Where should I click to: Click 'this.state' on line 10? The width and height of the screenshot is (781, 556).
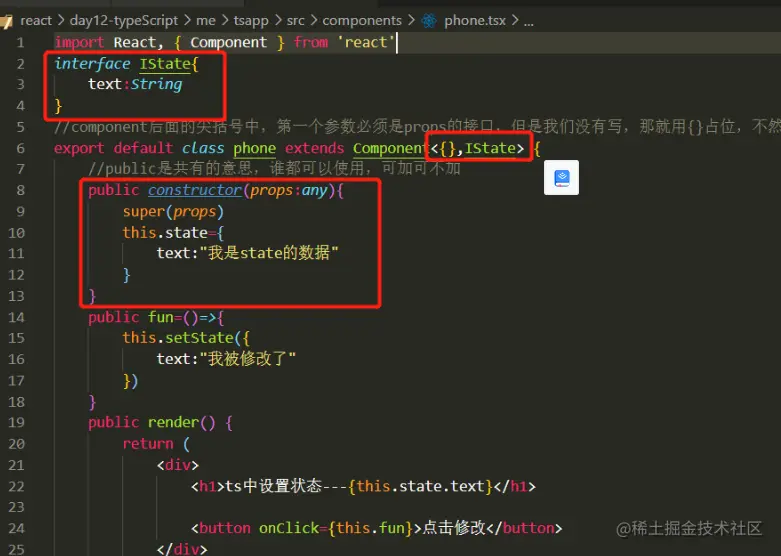point(165,233)
